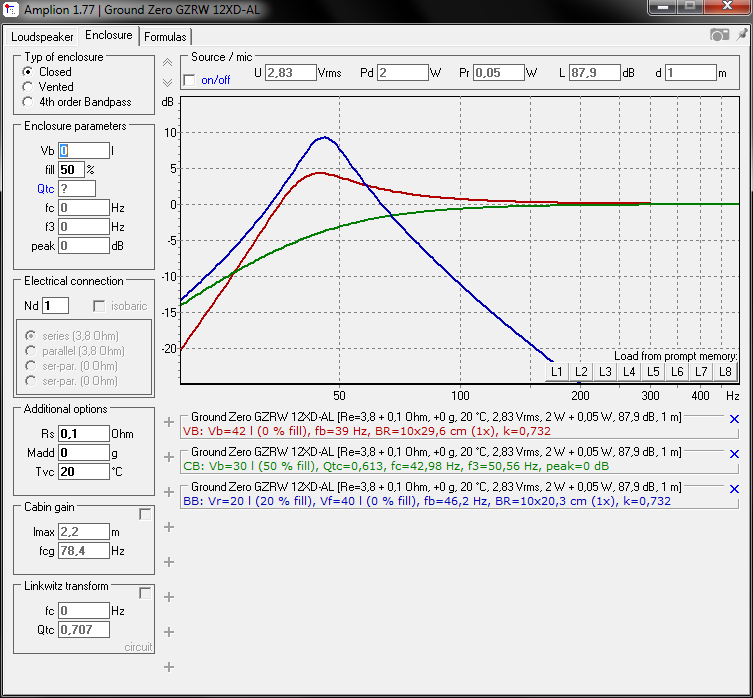This screenshot has width=753, height=698.
Task: Remove the red VB curve entry
Action: (734, 419)
